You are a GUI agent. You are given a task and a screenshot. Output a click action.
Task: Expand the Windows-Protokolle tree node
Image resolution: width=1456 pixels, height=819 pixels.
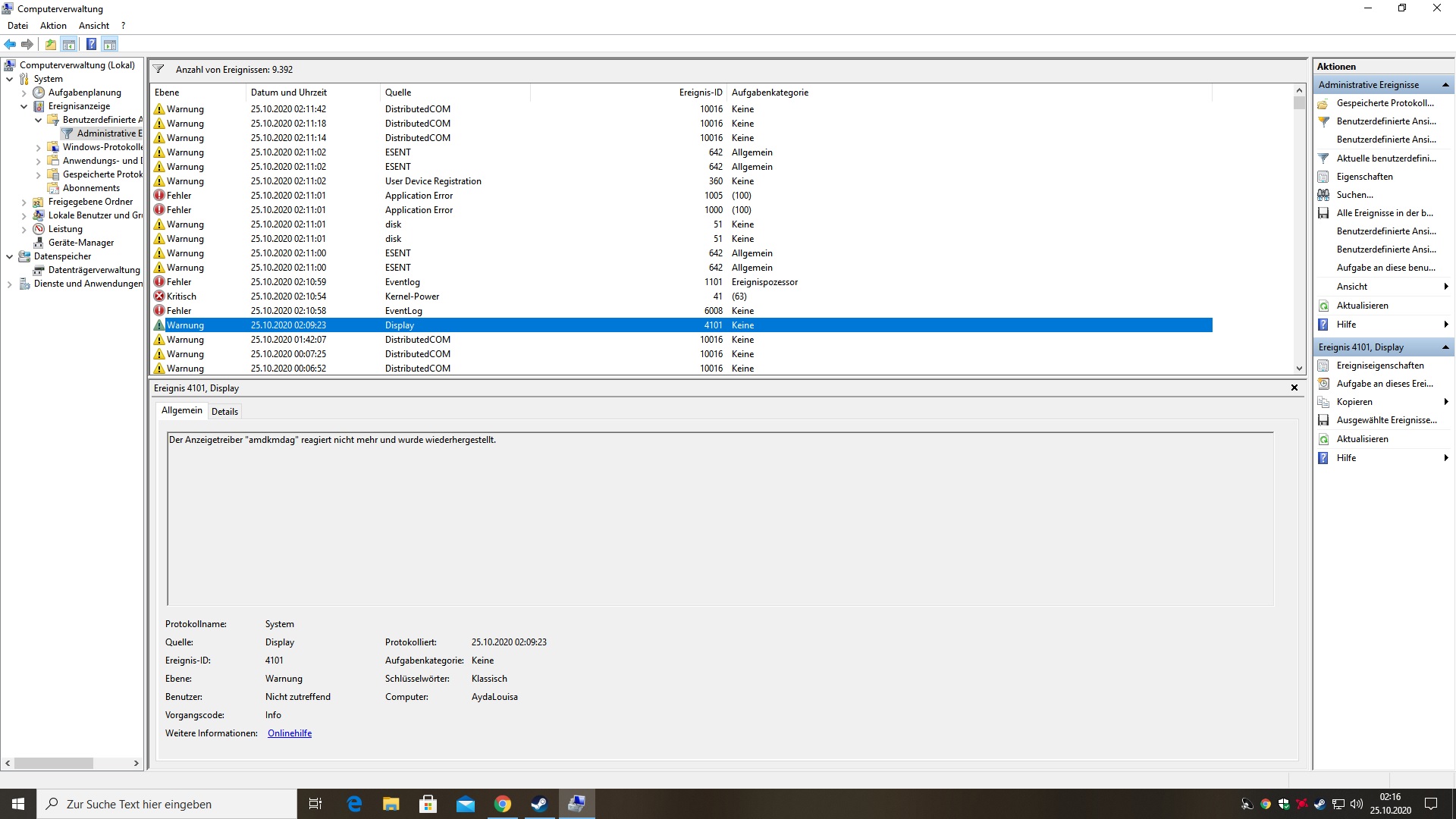pyautogui.click(x=39, y=147)
